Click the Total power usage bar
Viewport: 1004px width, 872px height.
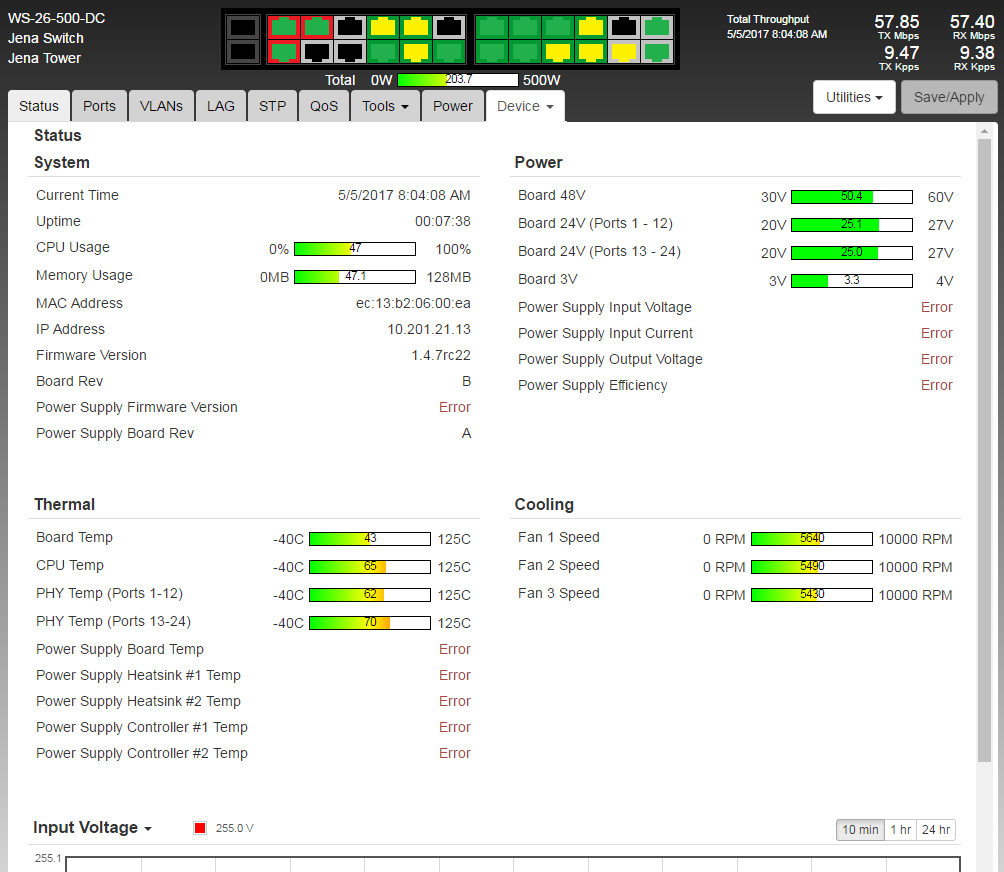457,80
